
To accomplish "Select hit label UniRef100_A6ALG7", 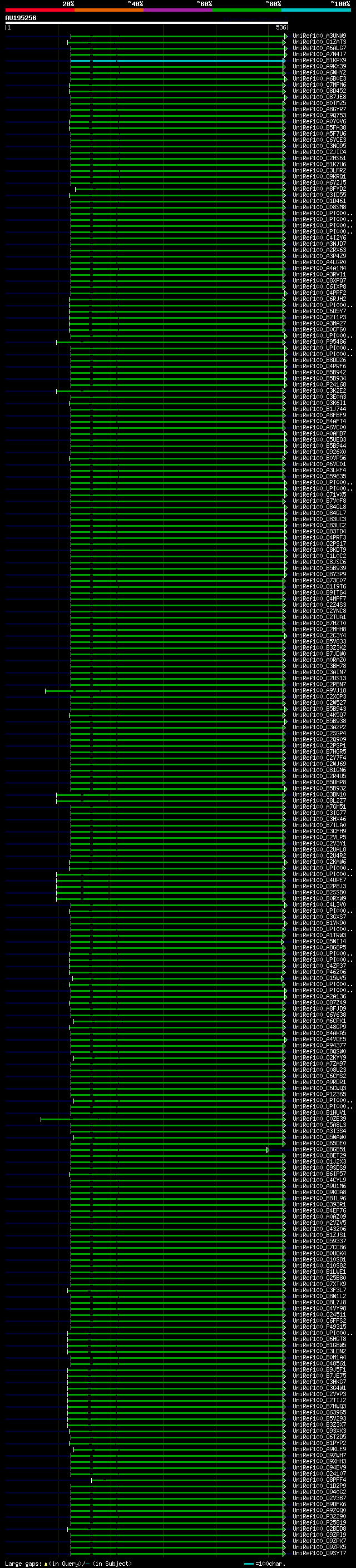I will 319,49.
